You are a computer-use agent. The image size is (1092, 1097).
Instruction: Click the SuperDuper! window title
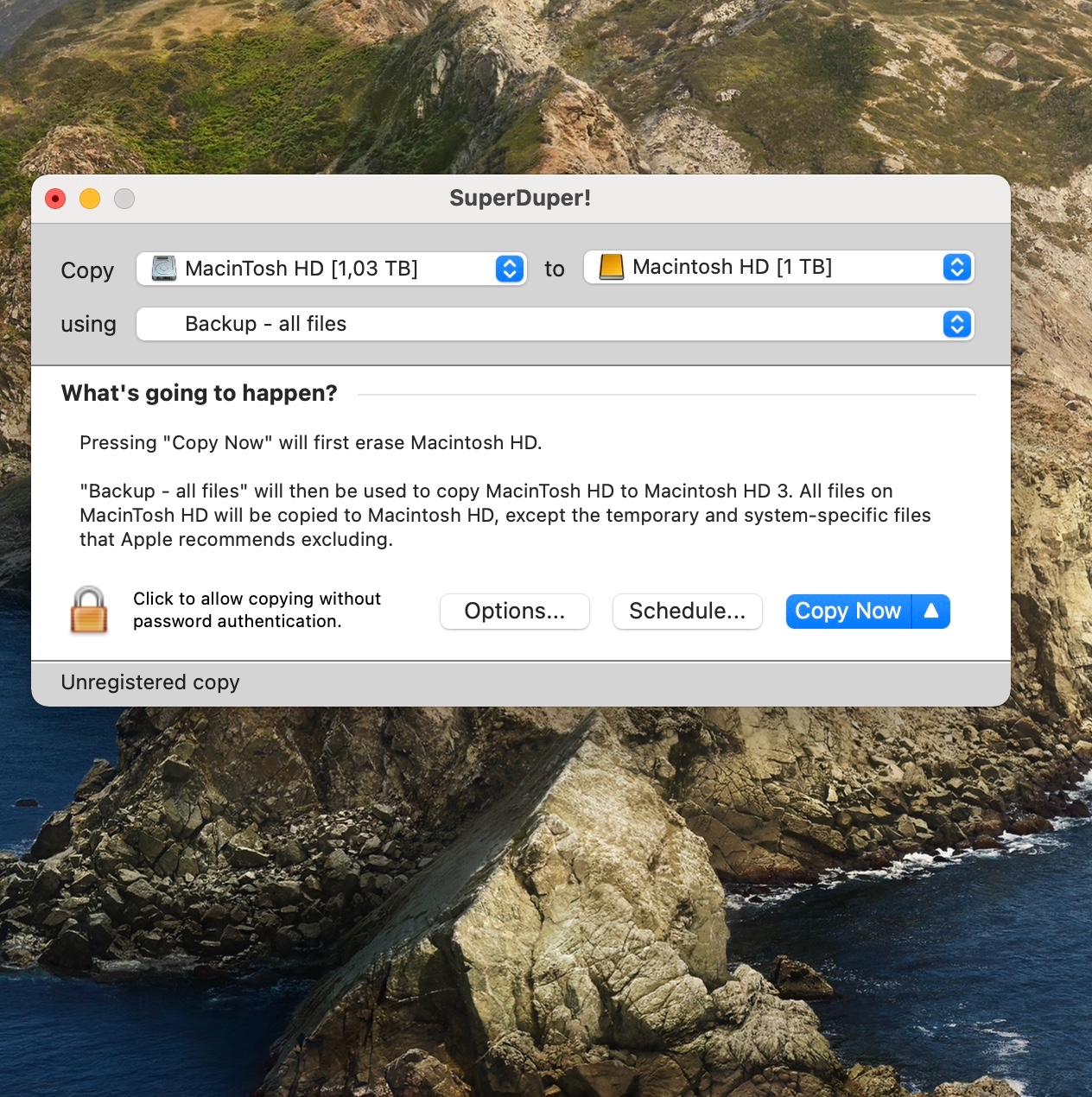(520, 198)
